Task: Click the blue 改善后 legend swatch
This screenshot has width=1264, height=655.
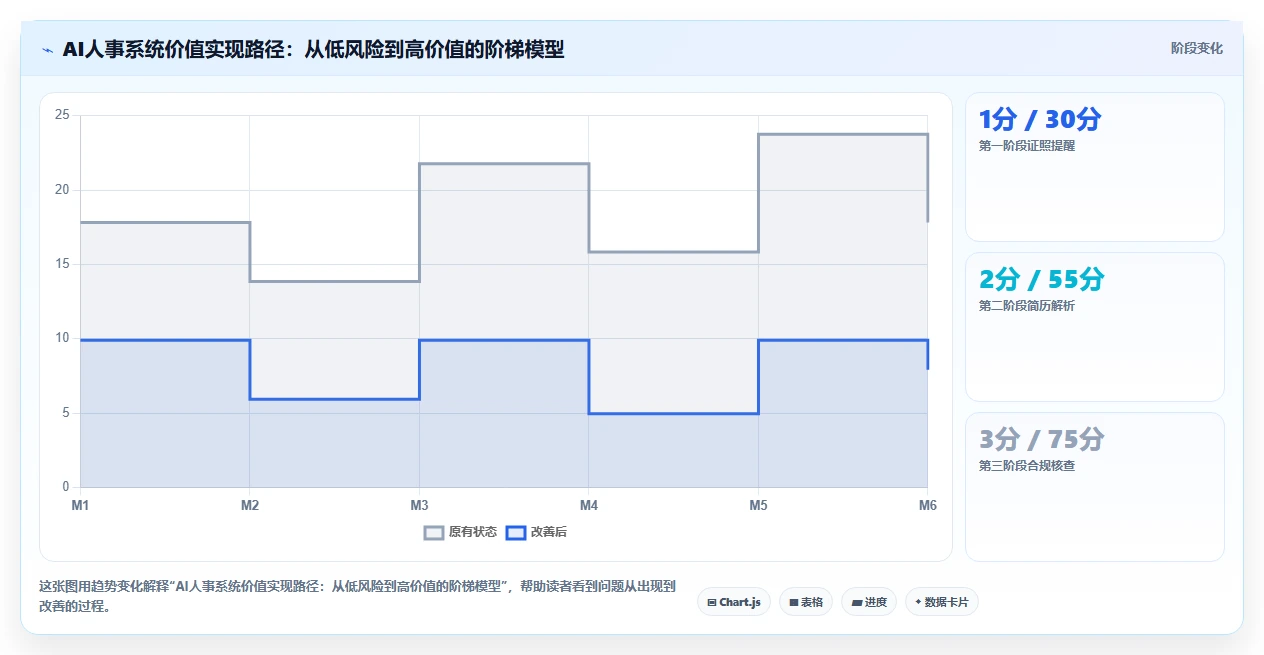Action: click(x=516, y=532)
